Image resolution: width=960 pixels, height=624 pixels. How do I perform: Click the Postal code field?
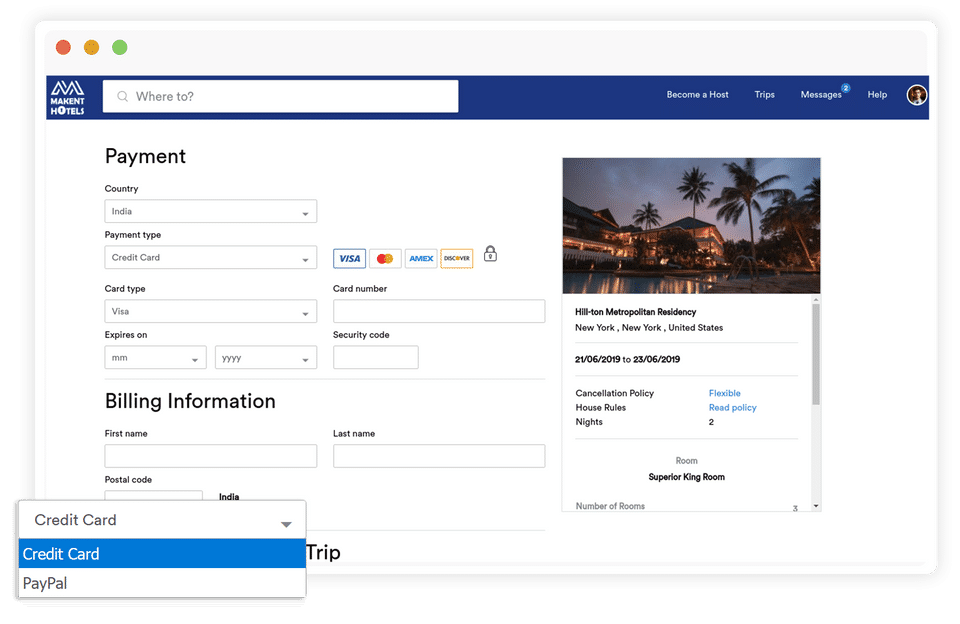coord(154,495)
